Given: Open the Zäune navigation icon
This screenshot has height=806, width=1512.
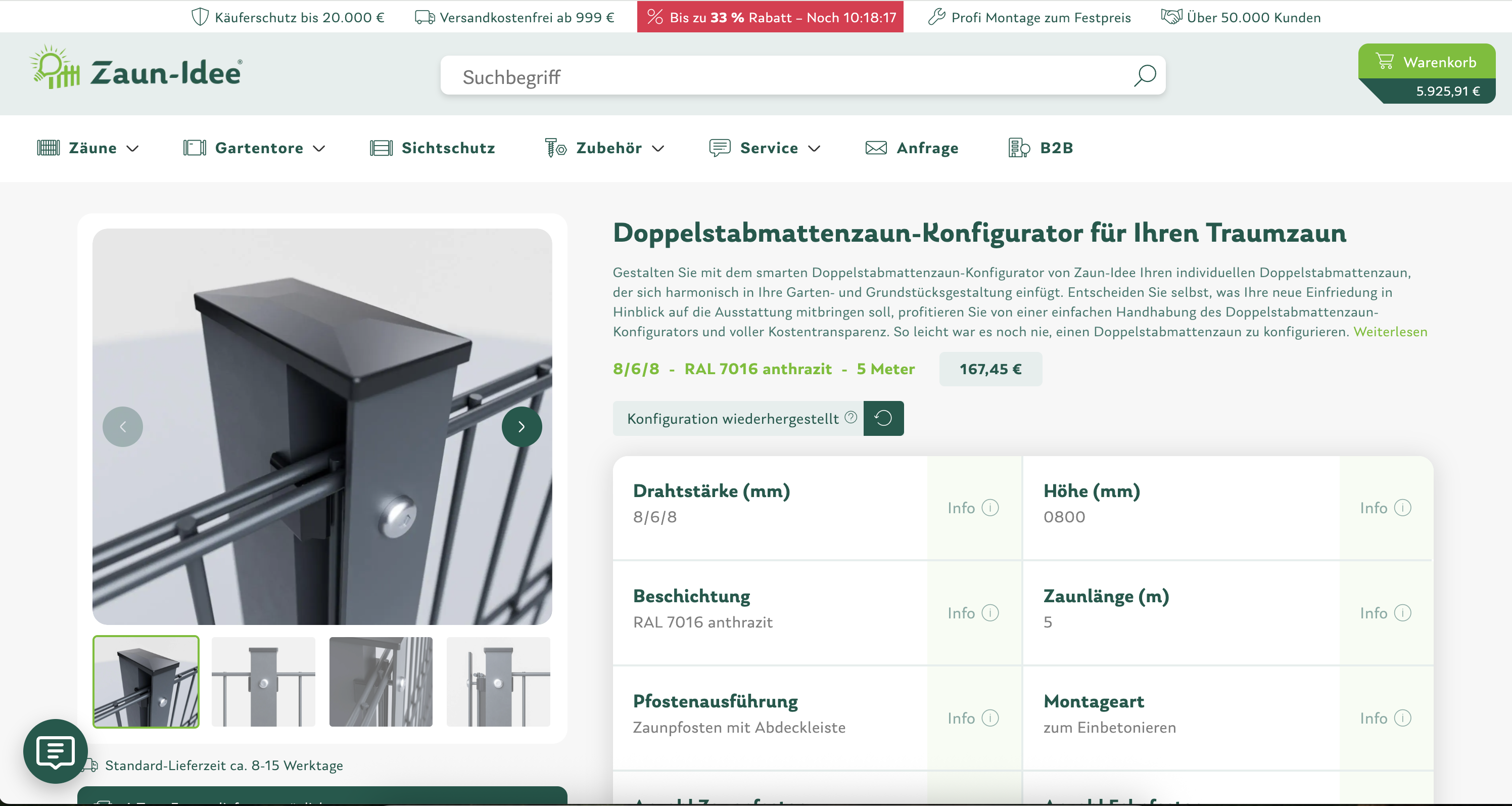Looking at the screenshot, I should coord(48,148).
